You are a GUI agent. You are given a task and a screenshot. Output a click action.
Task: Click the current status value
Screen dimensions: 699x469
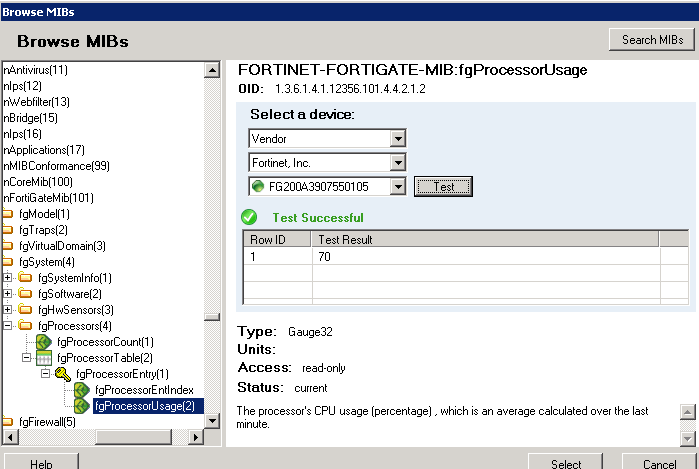[x=311, y=388]
